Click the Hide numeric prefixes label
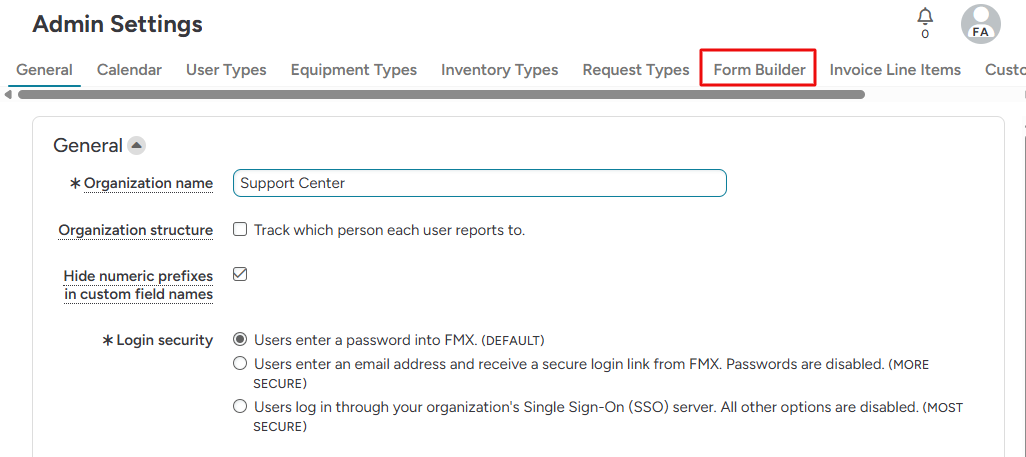The image size is (1026, 457). tap(138, 284)
